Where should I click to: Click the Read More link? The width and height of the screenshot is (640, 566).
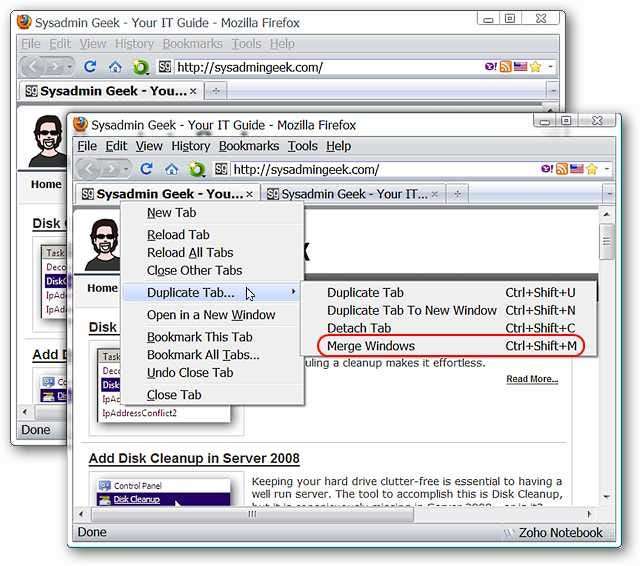click(532, 379)
